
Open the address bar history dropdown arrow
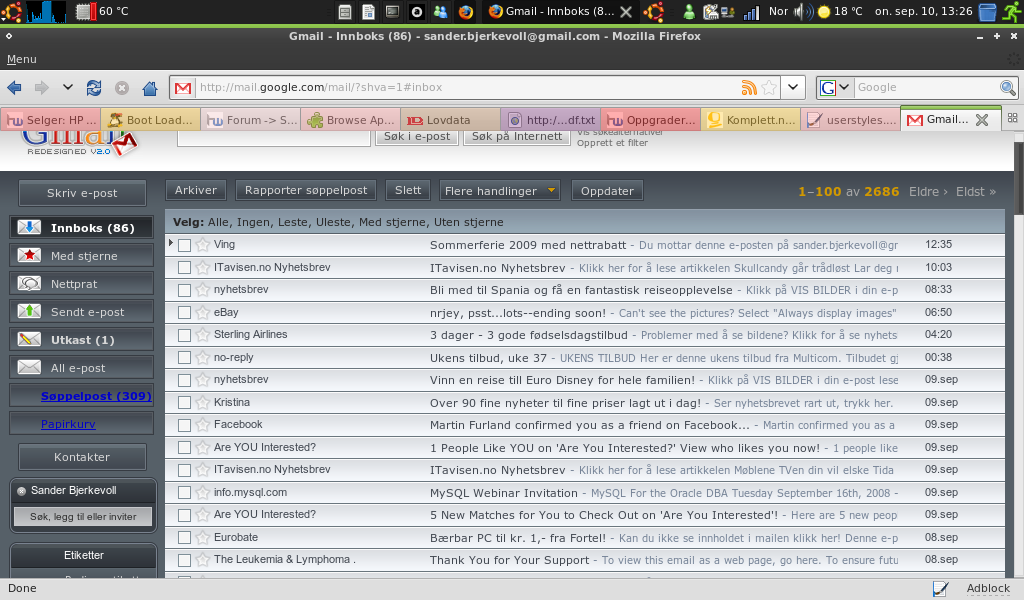pyautogui.click(x=793, y=87)
